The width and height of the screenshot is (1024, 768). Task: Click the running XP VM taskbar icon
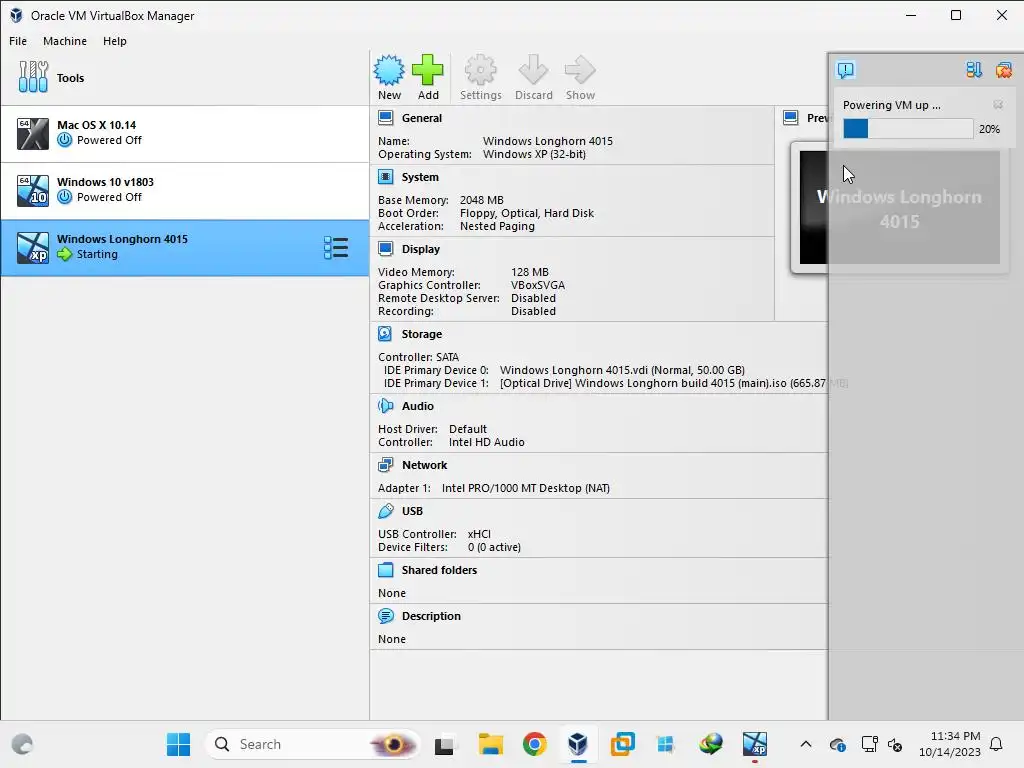click(755, 744)
